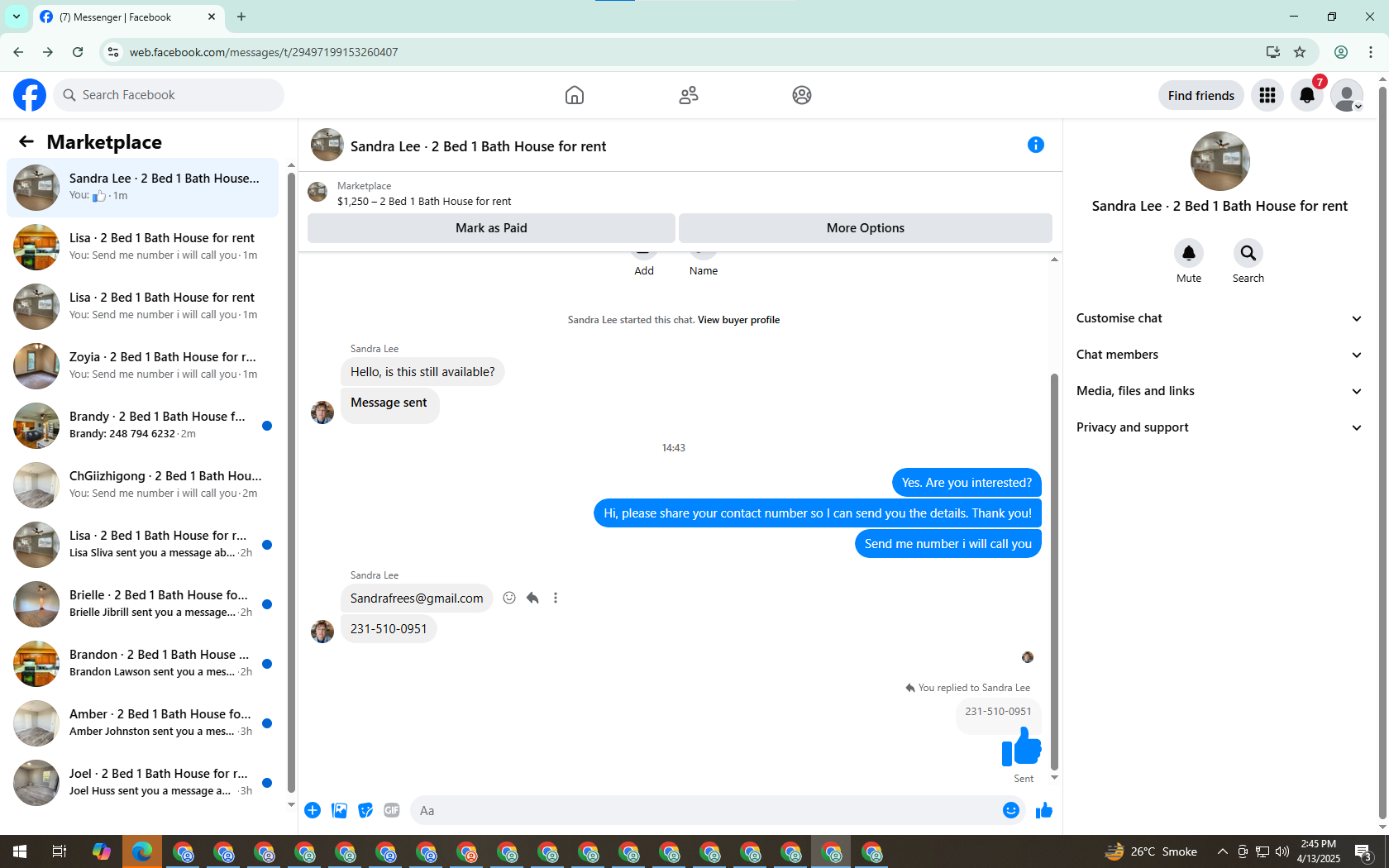Image resolution: width=1389 pixels, height=868 pixels.
Task: Open listing thumbnail in right panel
Action: click(1220, 161)
